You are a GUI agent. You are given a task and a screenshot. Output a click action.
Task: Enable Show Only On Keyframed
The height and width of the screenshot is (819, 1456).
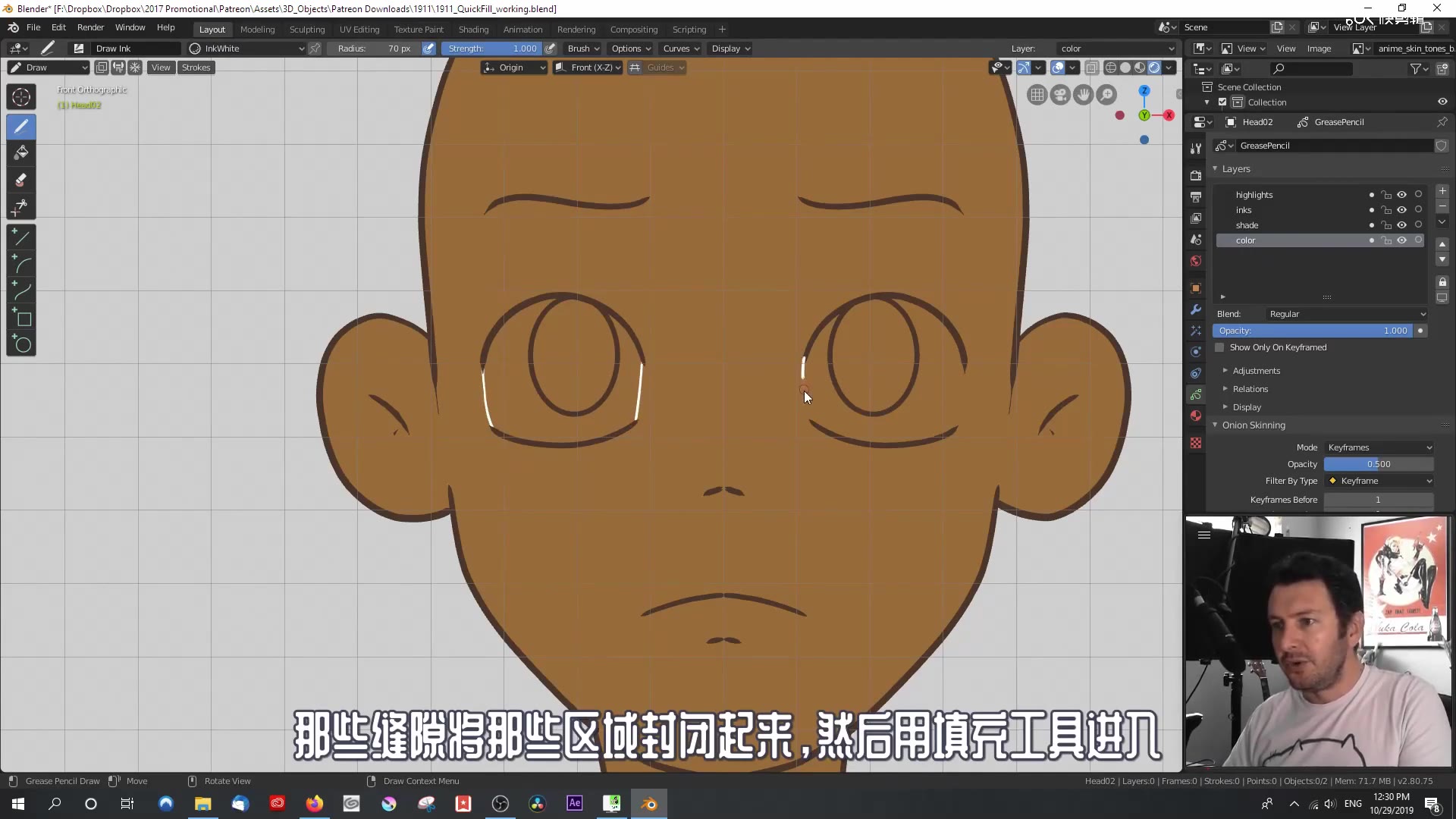[x=1220, y=347]
